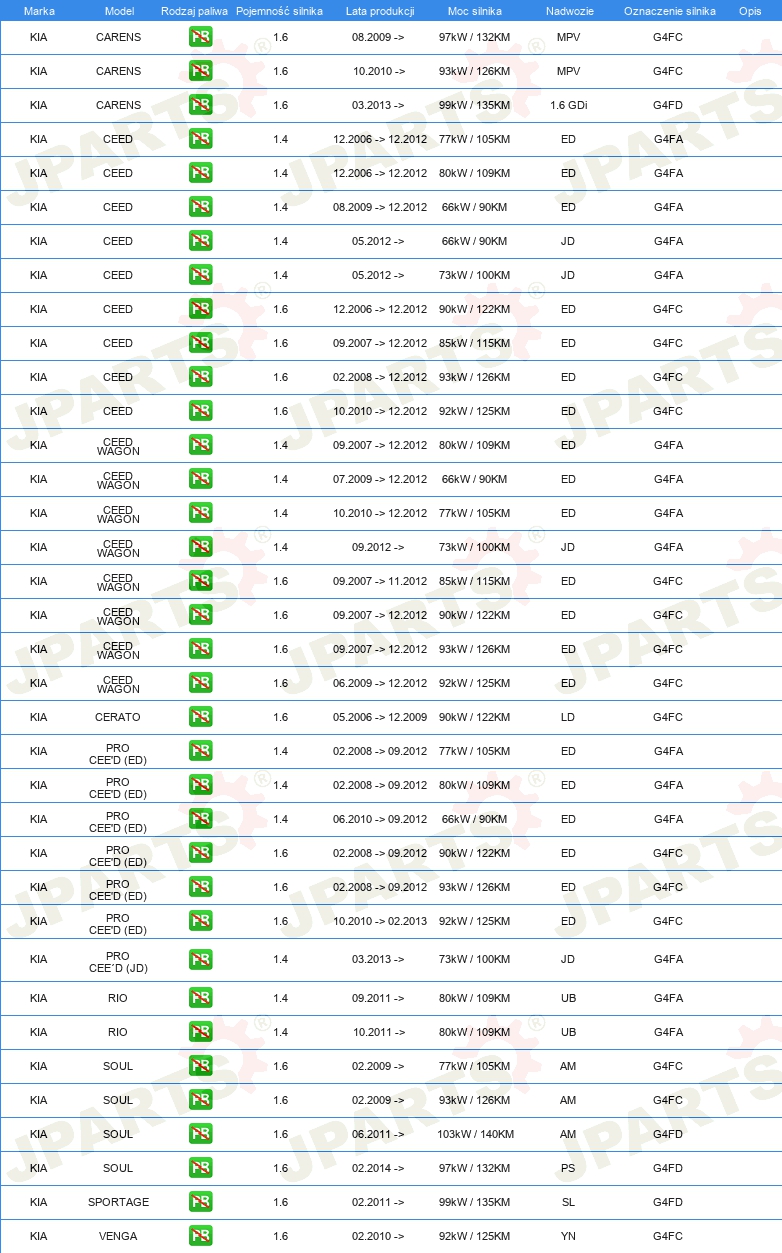Click the 09.2007 -> 11.2012 production years cell
The width and height of the screenshot is (782, 1253).
click(380, 581)
